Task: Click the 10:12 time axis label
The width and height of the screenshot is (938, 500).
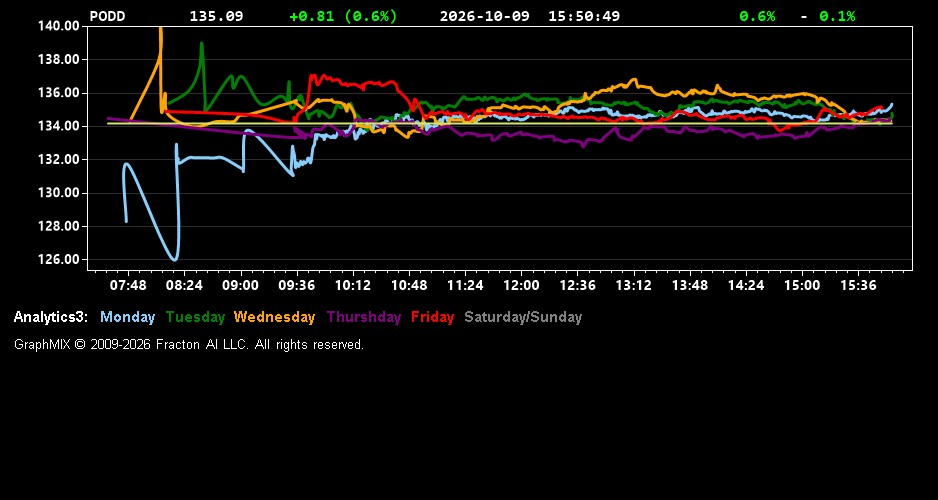Action: (353, 286)
